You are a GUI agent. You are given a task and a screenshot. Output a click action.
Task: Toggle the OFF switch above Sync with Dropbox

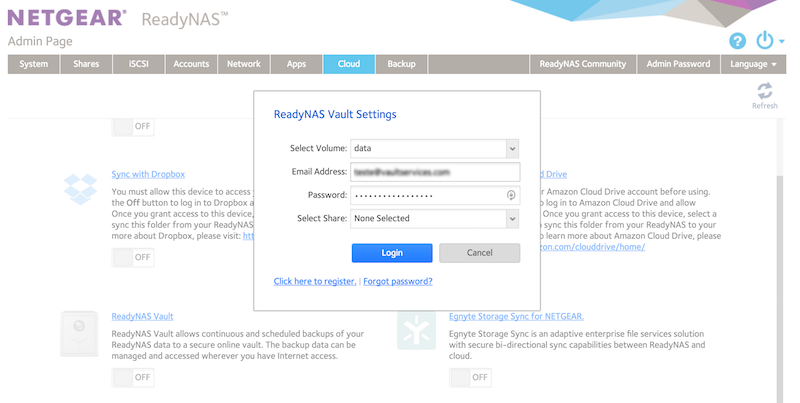tap(133, 127)
